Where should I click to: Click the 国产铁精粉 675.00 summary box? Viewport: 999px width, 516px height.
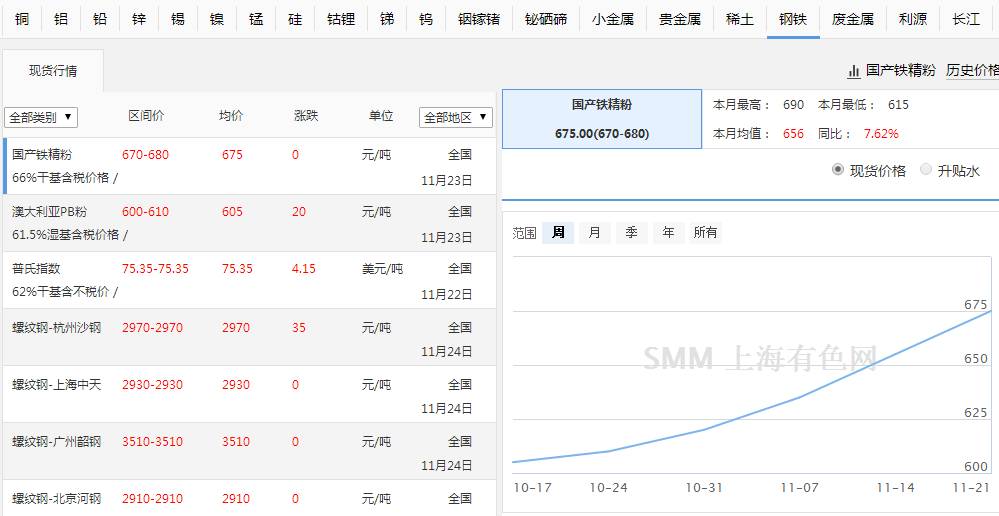(602, 120)
